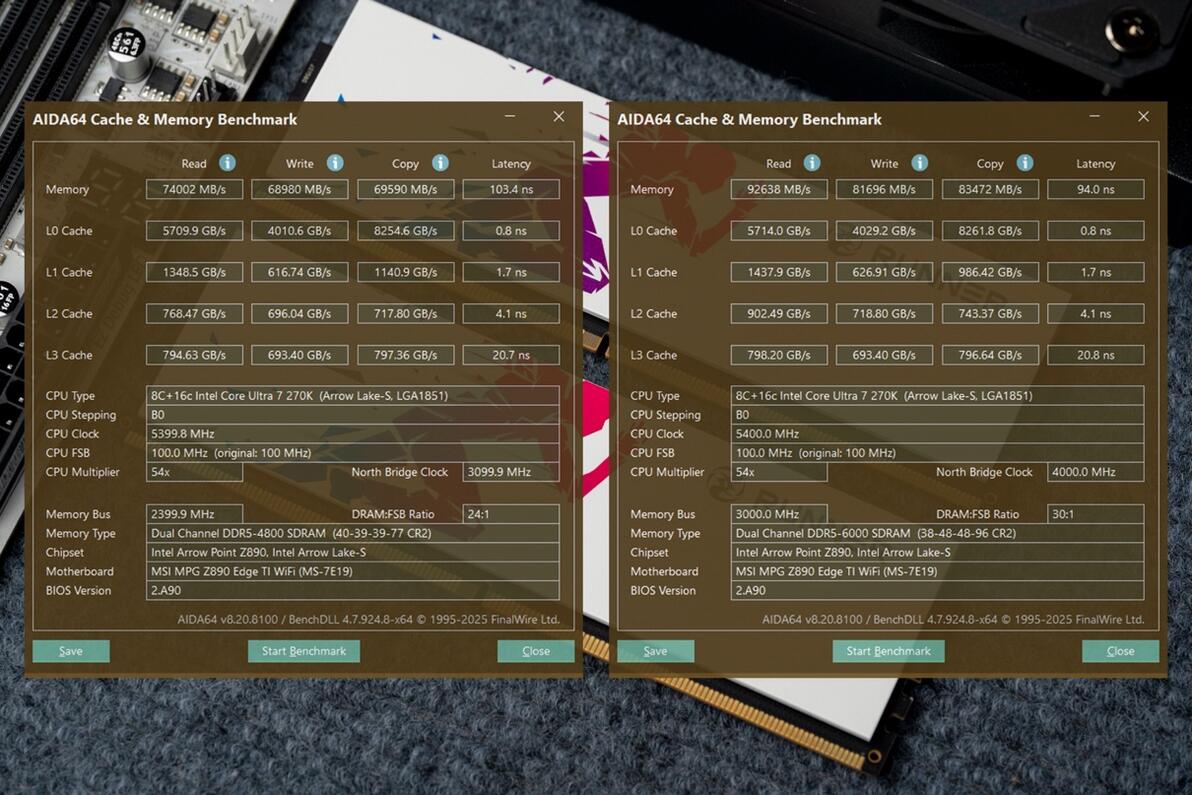Screen dimensions: 1192x795
Task: Click Read info icon in right benchmark window
Action: click(x=812, y=163)
